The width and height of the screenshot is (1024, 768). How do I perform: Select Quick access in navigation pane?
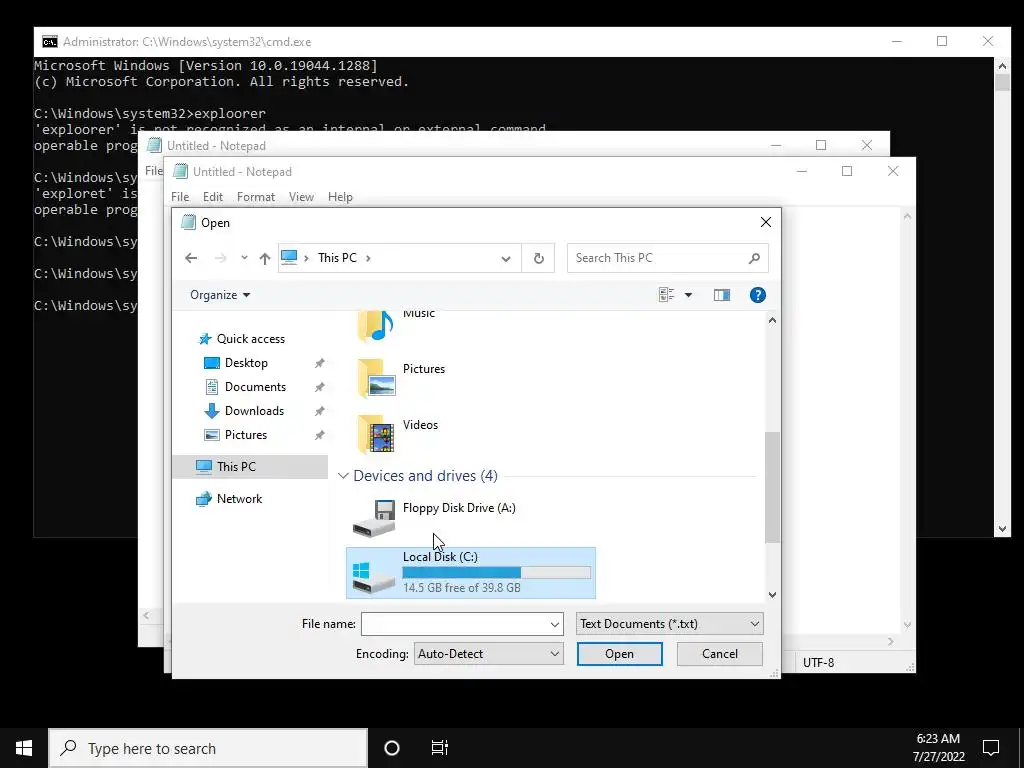click(251, 339)
